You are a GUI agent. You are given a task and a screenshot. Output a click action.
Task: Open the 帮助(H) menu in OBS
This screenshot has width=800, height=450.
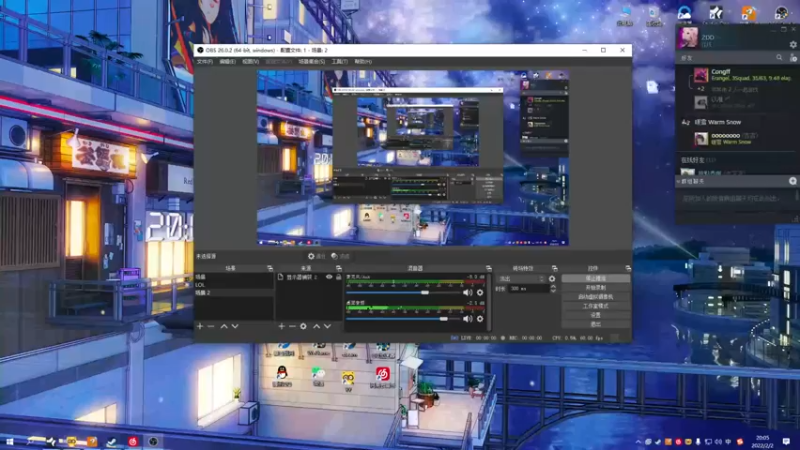click(x=363, y=62)
